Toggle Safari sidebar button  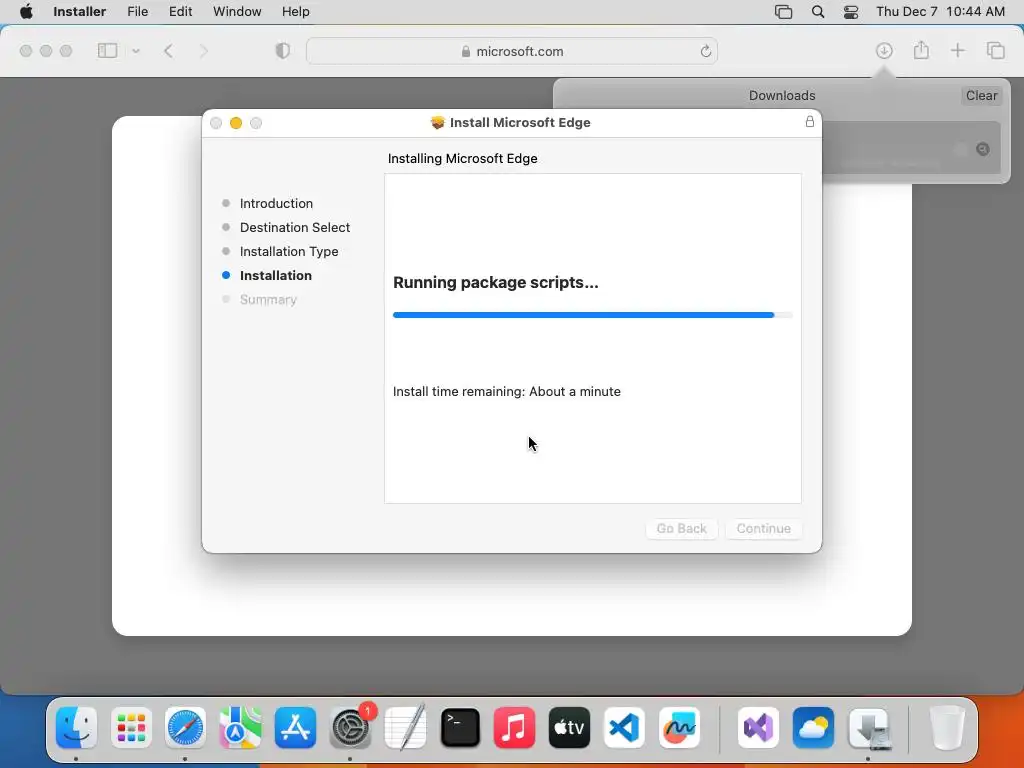click(x=107, y=51)
